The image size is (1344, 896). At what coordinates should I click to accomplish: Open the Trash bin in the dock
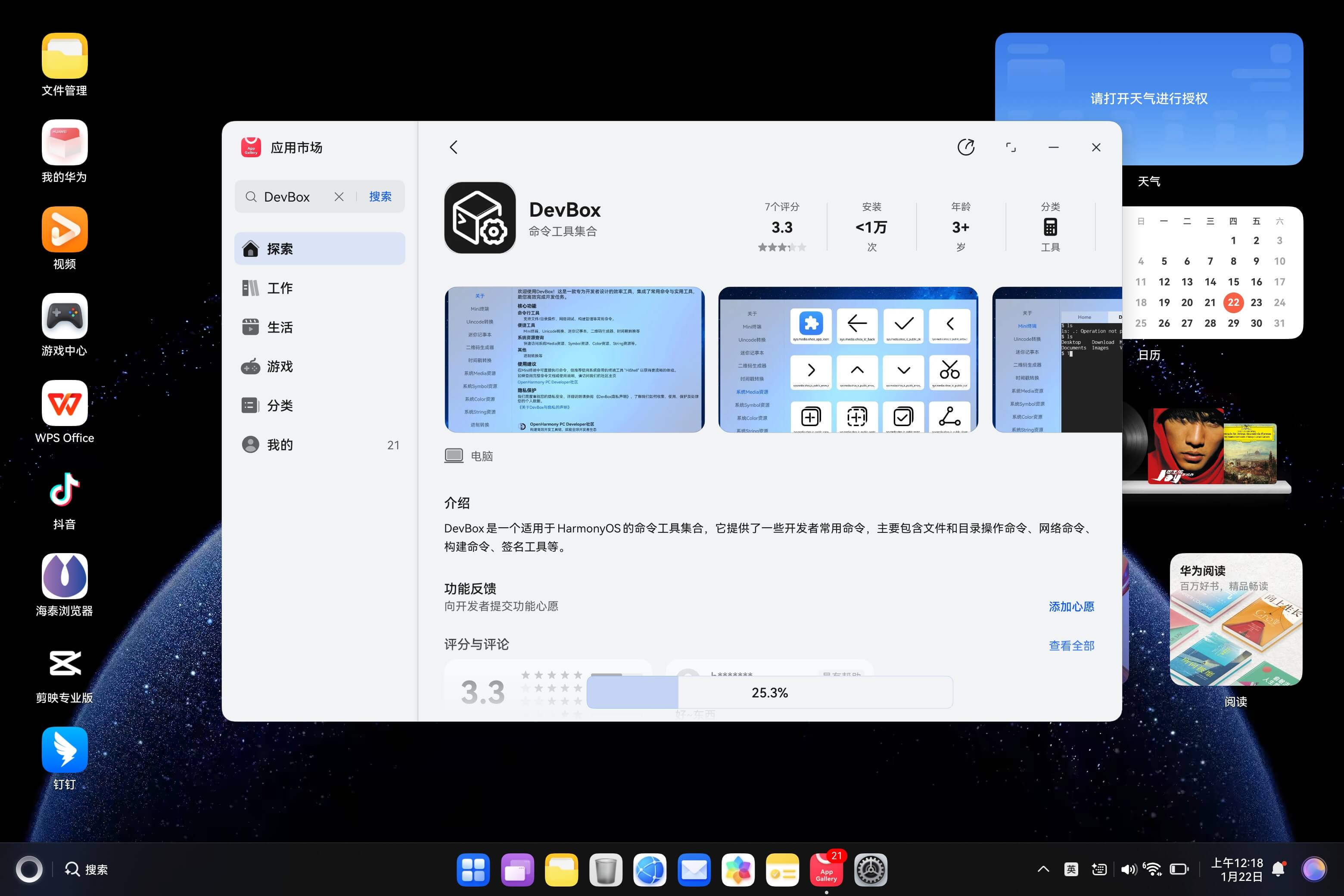(x=606, y=869)
